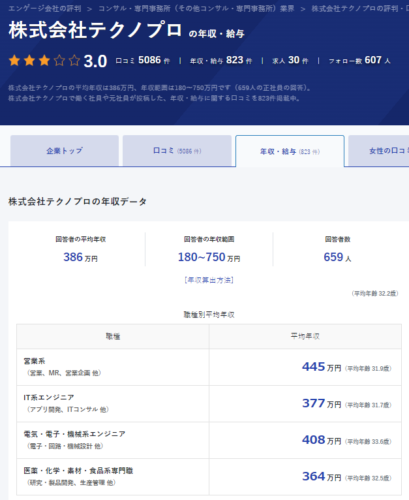Viewport: 409px width, 500px height.
Task: Open the コンサル・専門事務所 業界 breadcrumb link
Action: click(196, 8)
